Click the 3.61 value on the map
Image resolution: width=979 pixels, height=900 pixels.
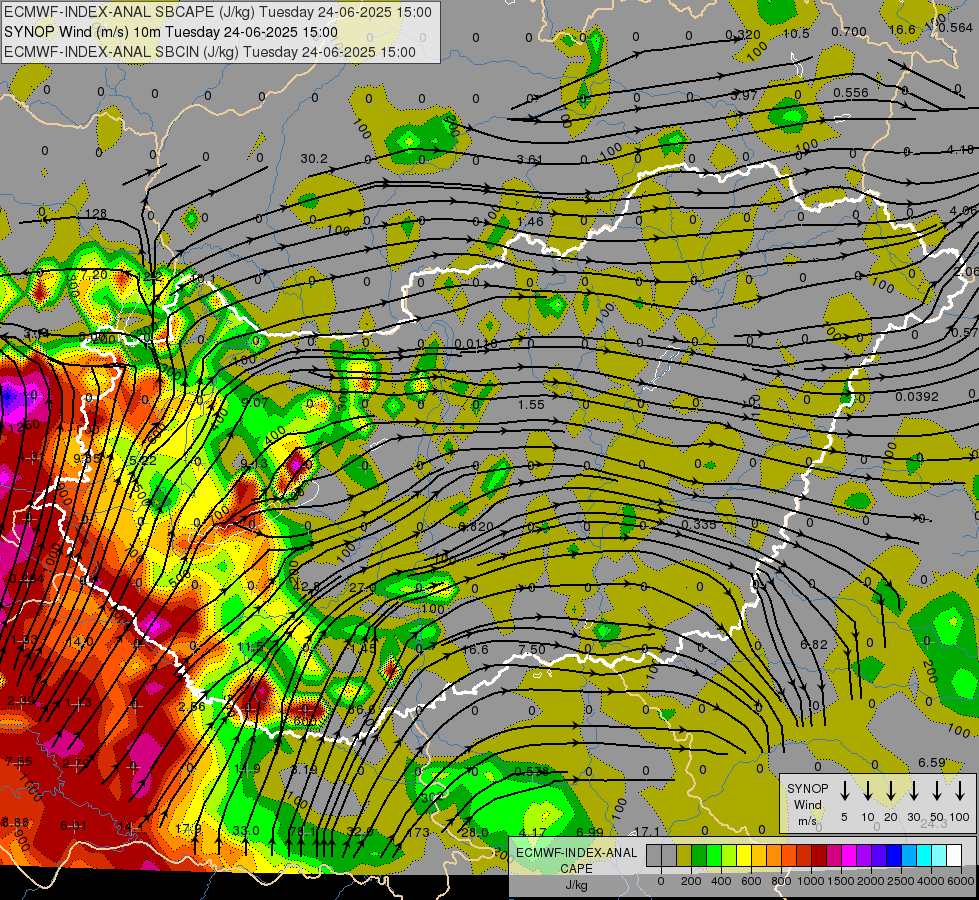[x=529, y=159]
